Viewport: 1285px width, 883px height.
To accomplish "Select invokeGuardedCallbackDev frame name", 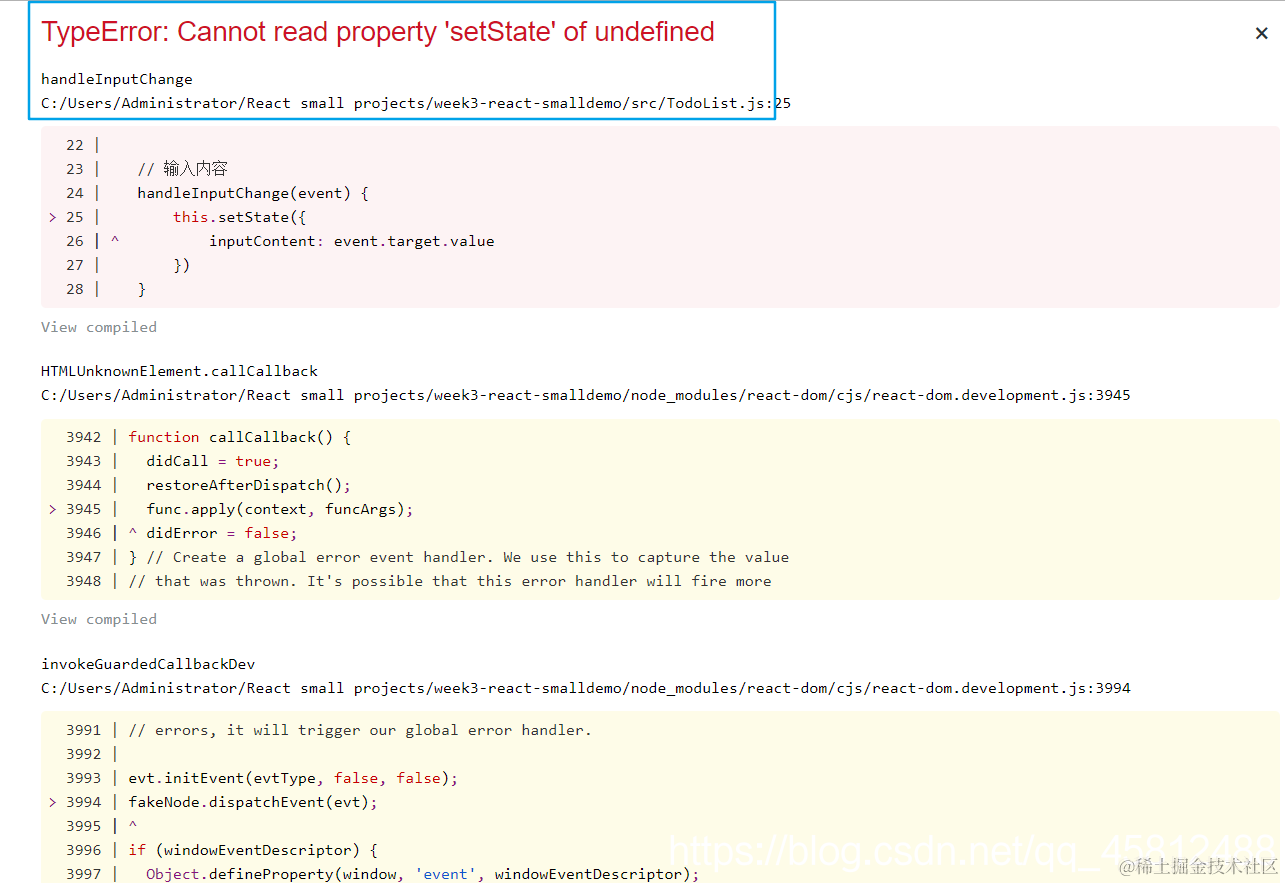I will (148, 664).
